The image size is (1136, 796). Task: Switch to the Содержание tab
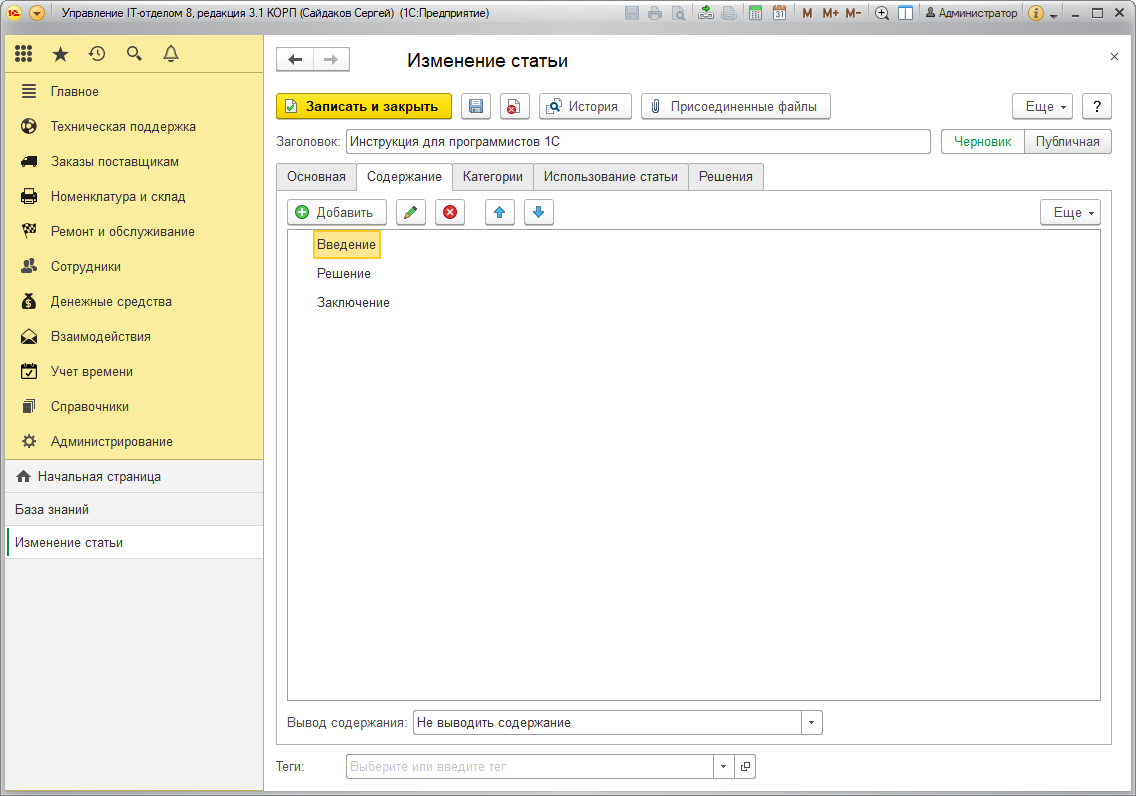tap(404, 177)
